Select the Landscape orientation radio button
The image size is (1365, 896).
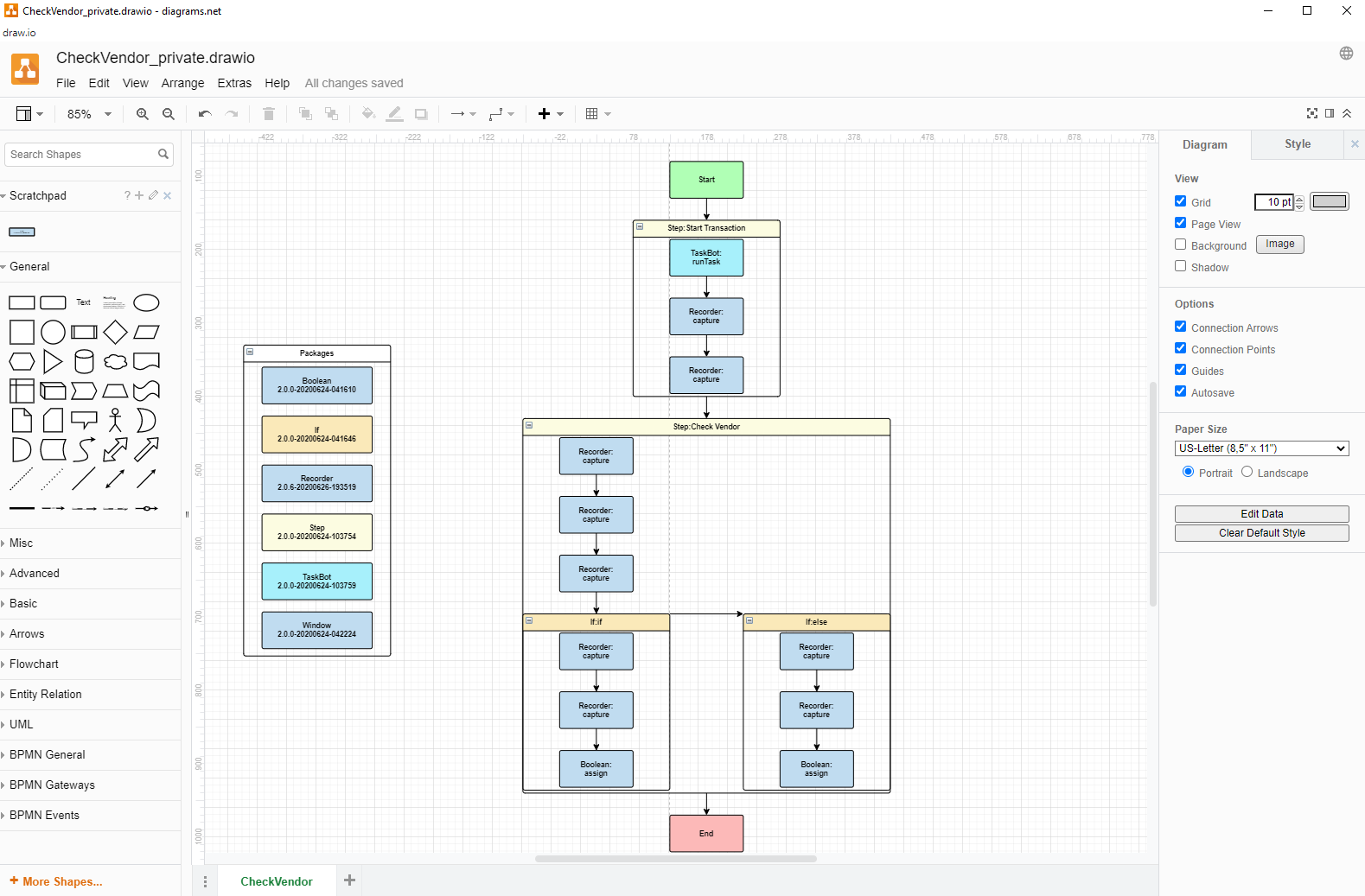[x=1247, y=472]
